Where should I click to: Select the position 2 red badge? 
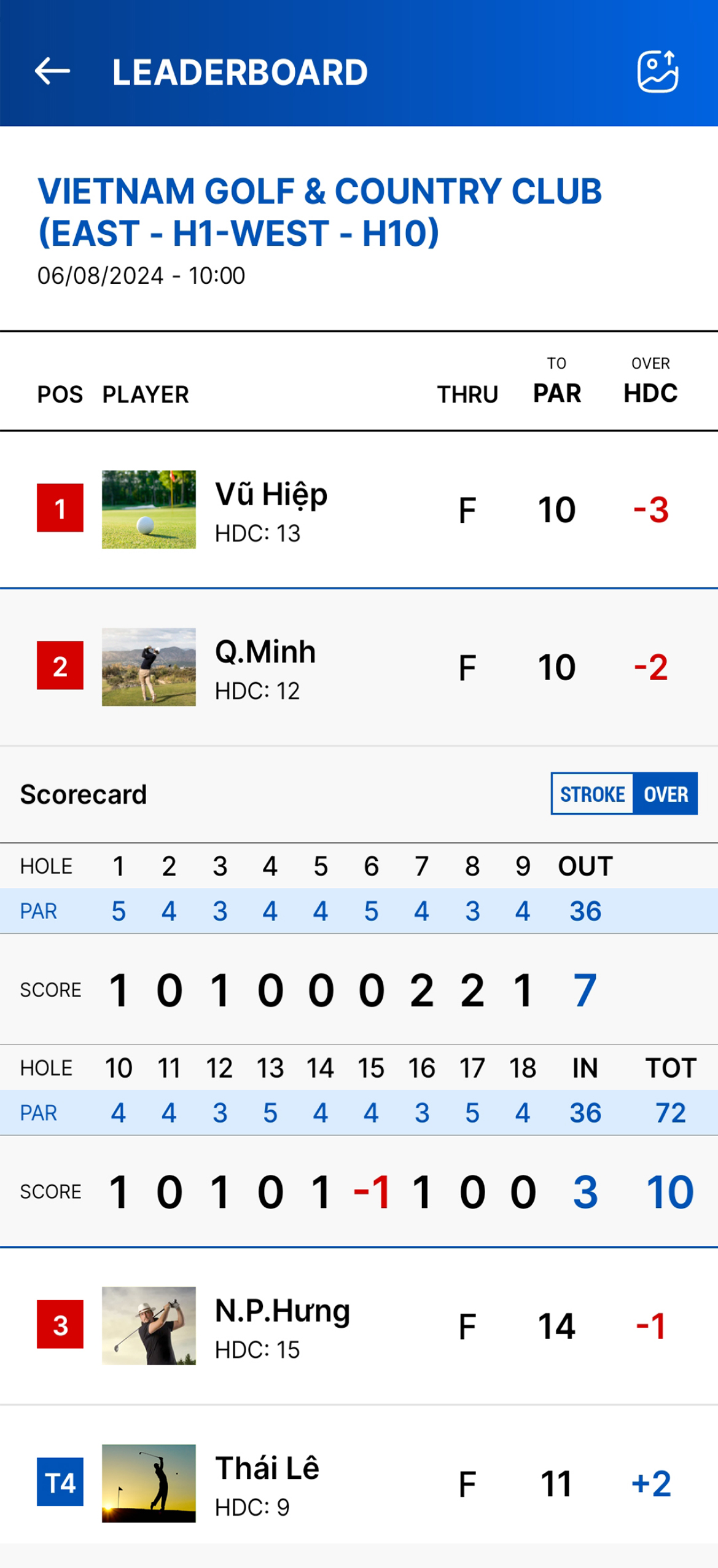(x=60, y=666)
